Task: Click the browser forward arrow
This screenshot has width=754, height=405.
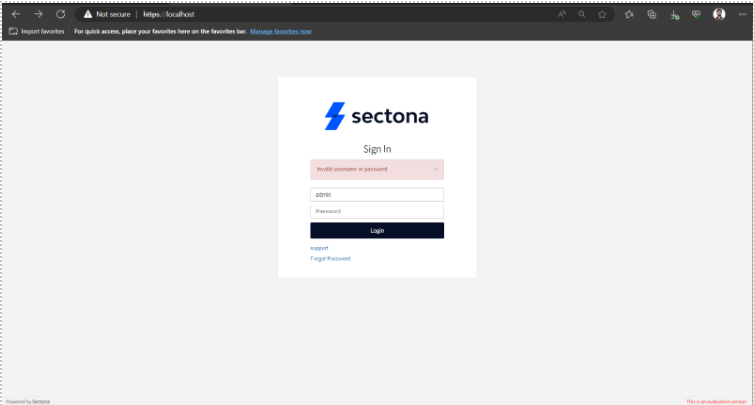Action: (38, 15)
